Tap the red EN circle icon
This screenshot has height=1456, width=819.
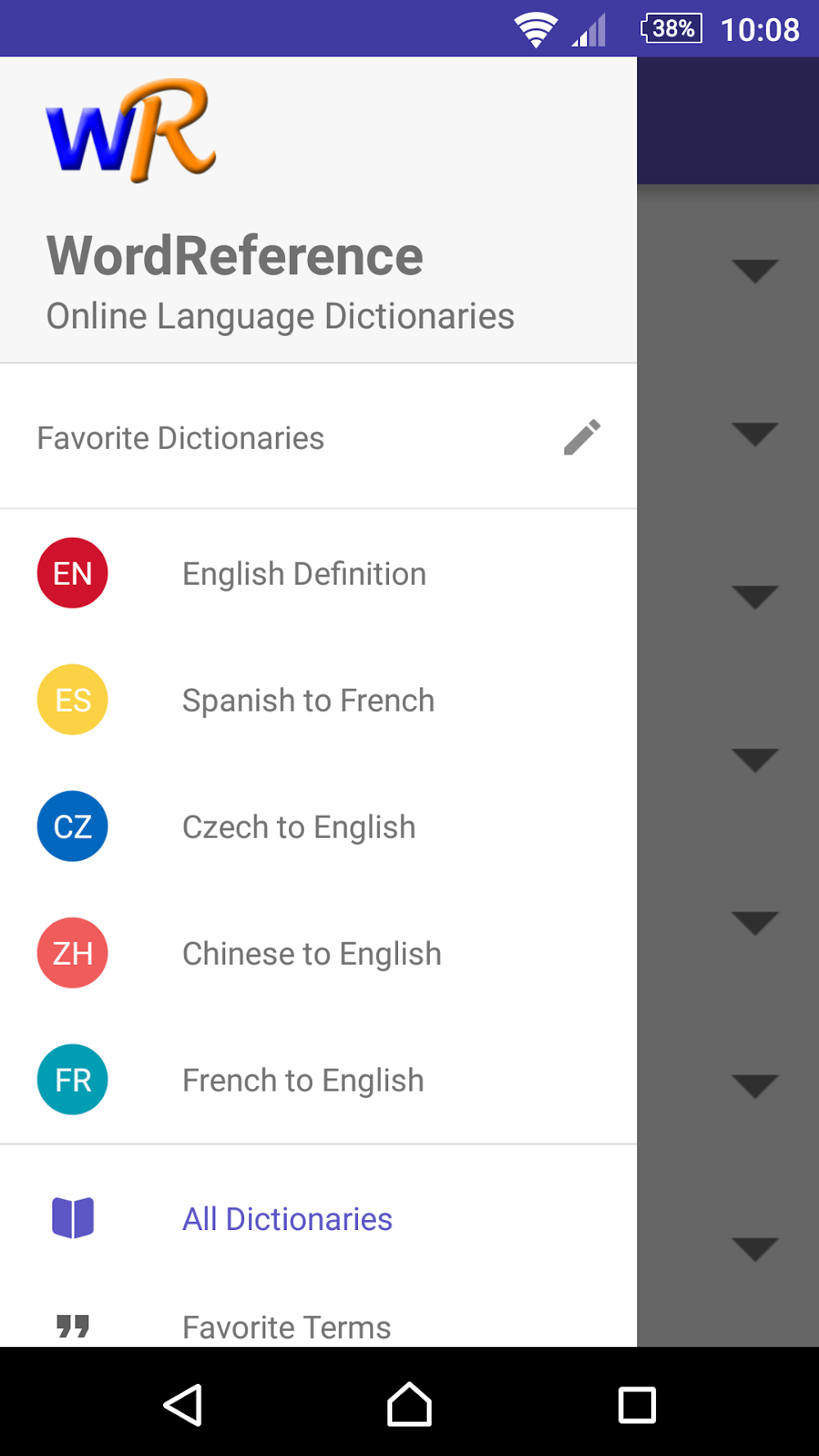[x=73, y=573]
